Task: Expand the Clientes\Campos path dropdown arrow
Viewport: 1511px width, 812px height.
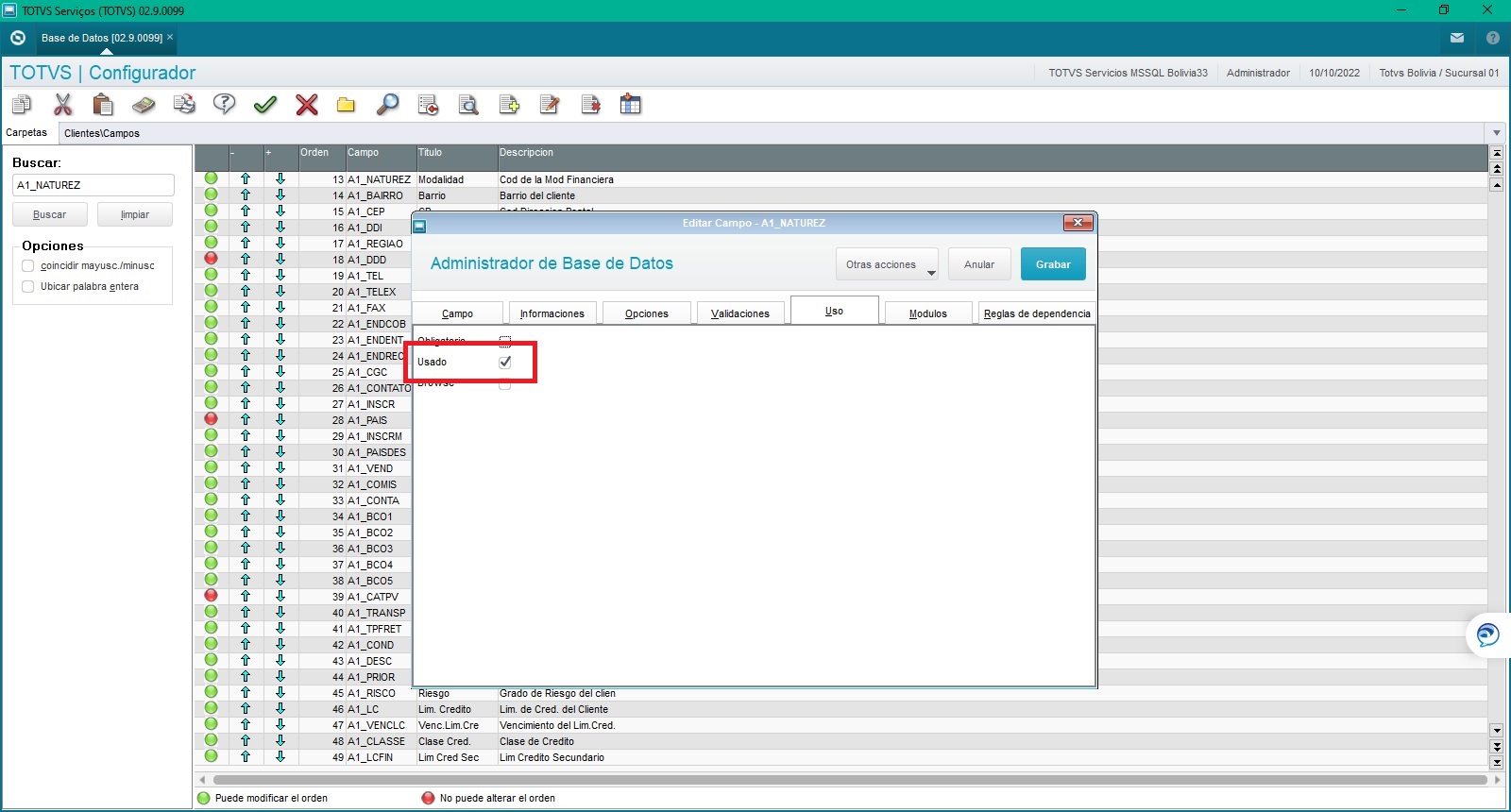Action: 1496,133
